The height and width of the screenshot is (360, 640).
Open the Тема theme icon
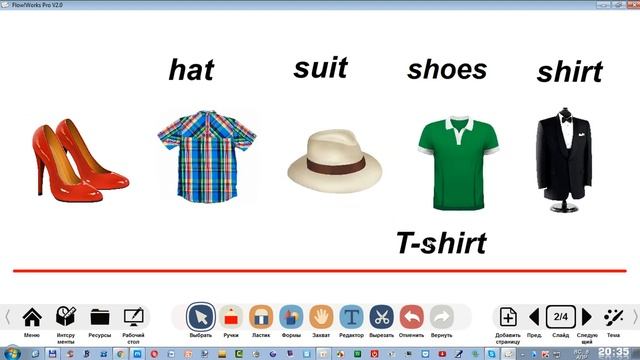(613, 317)
